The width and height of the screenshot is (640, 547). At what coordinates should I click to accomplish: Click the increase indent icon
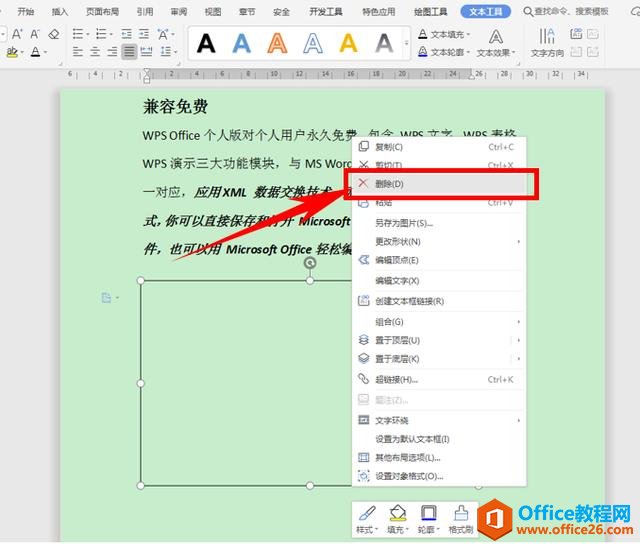point(144,34)
